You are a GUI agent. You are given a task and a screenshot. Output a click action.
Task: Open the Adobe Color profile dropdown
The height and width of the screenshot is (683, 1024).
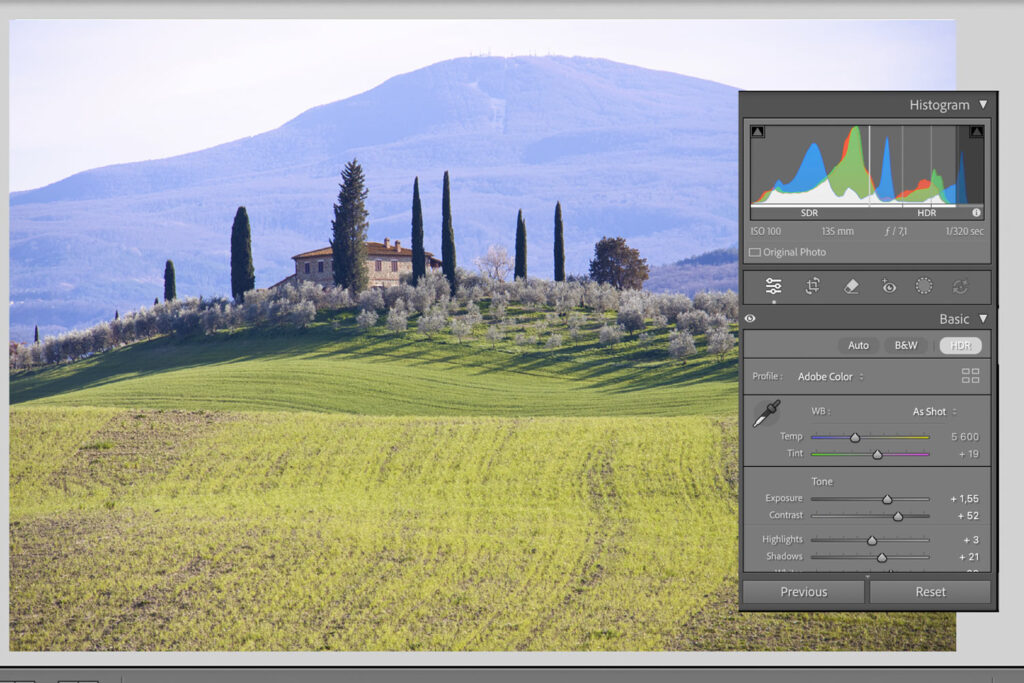pyautogui.click(x=831, y=377)
